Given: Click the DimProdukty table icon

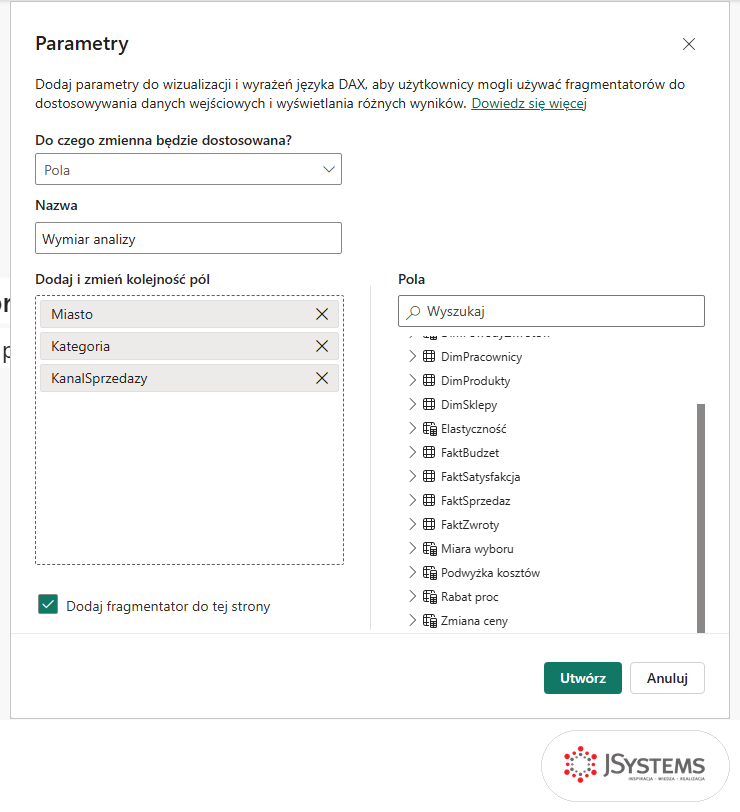Looking at the screenshot, I should tap(429, 380).
